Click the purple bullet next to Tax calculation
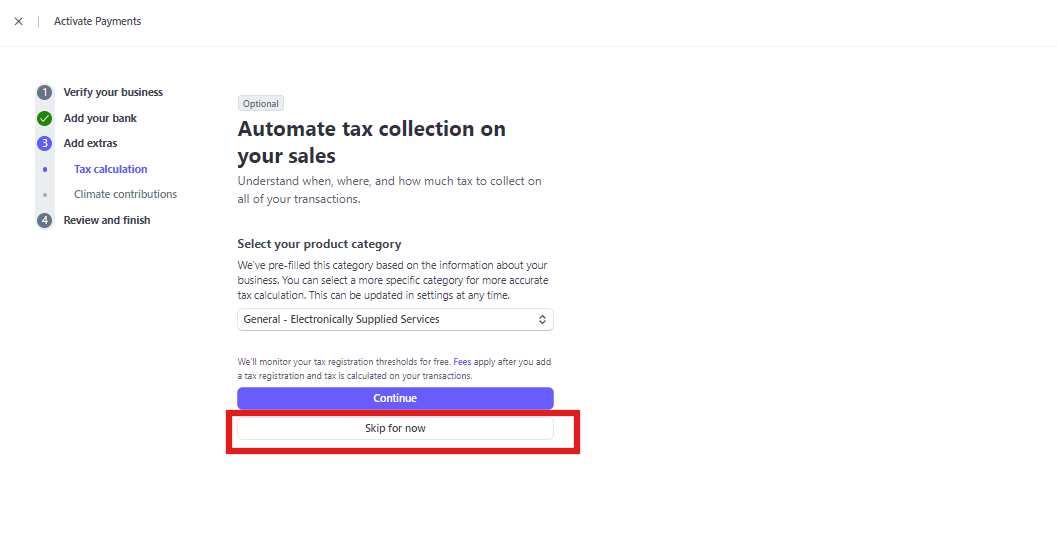This screenshot has width=1057, height=537. (x=44, y=169)
